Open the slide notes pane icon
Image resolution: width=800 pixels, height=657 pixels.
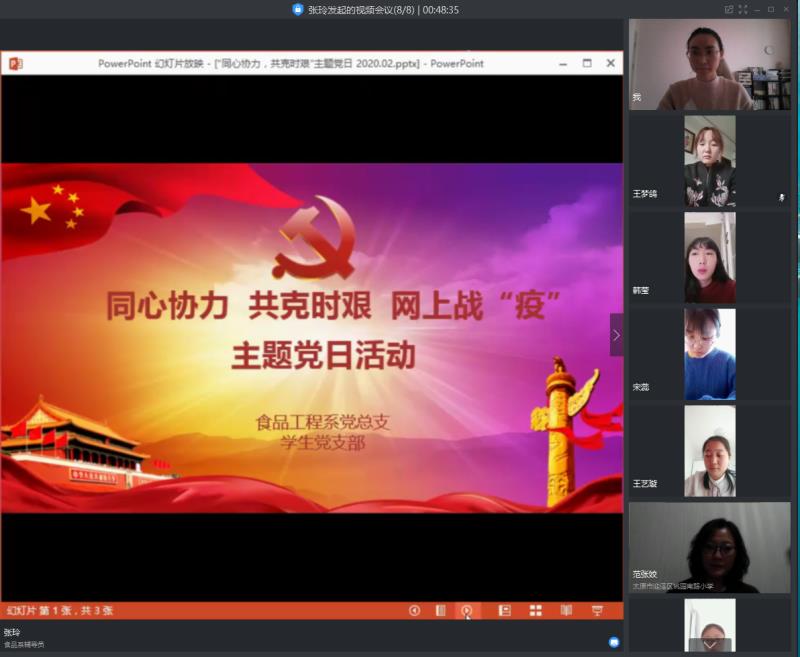(440, 610)
